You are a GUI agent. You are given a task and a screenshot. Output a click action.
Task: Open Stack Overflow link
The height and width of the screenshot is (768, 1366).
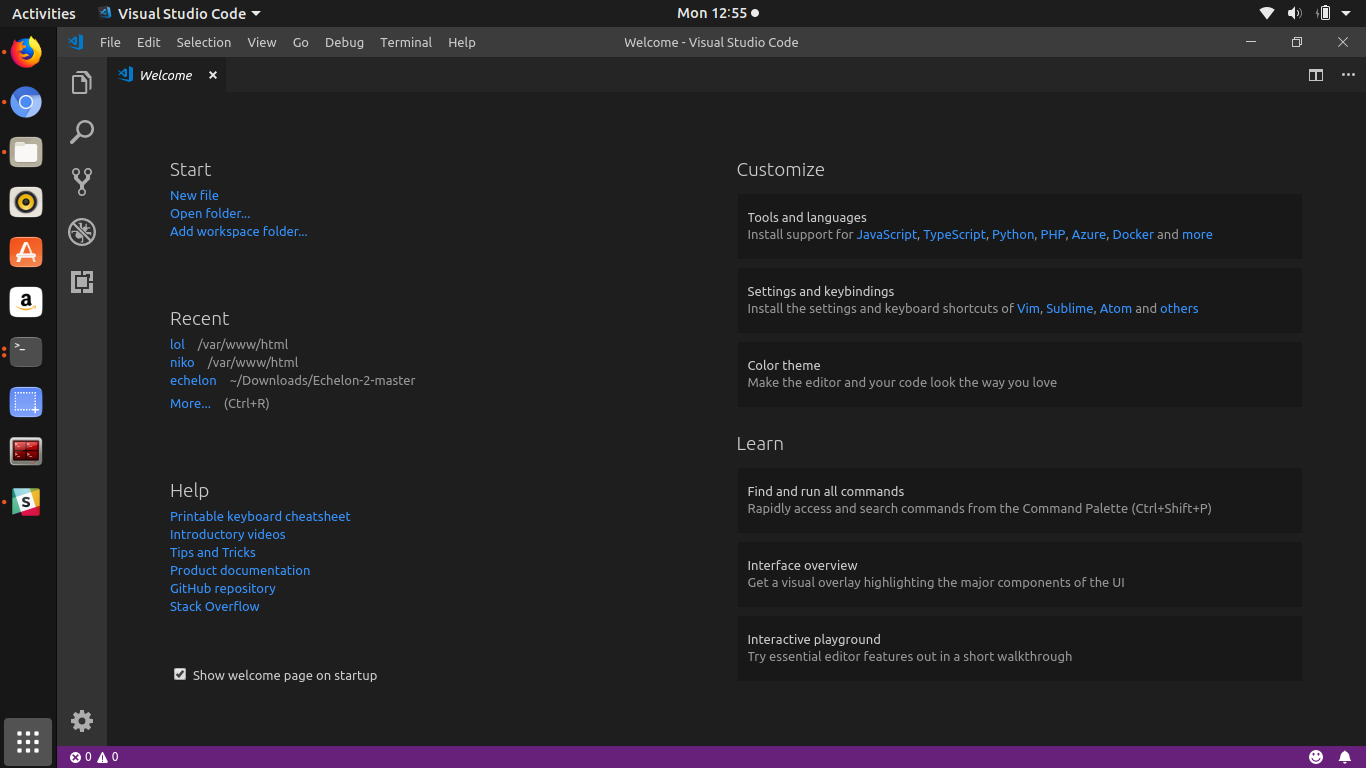[x=215, y=606]
